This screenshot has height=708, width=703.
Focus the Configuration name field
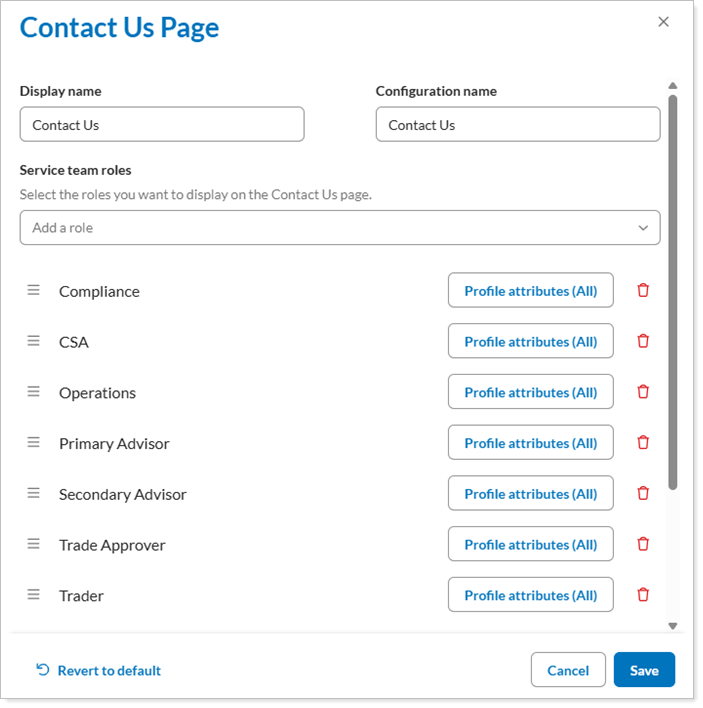click(518, 125)
